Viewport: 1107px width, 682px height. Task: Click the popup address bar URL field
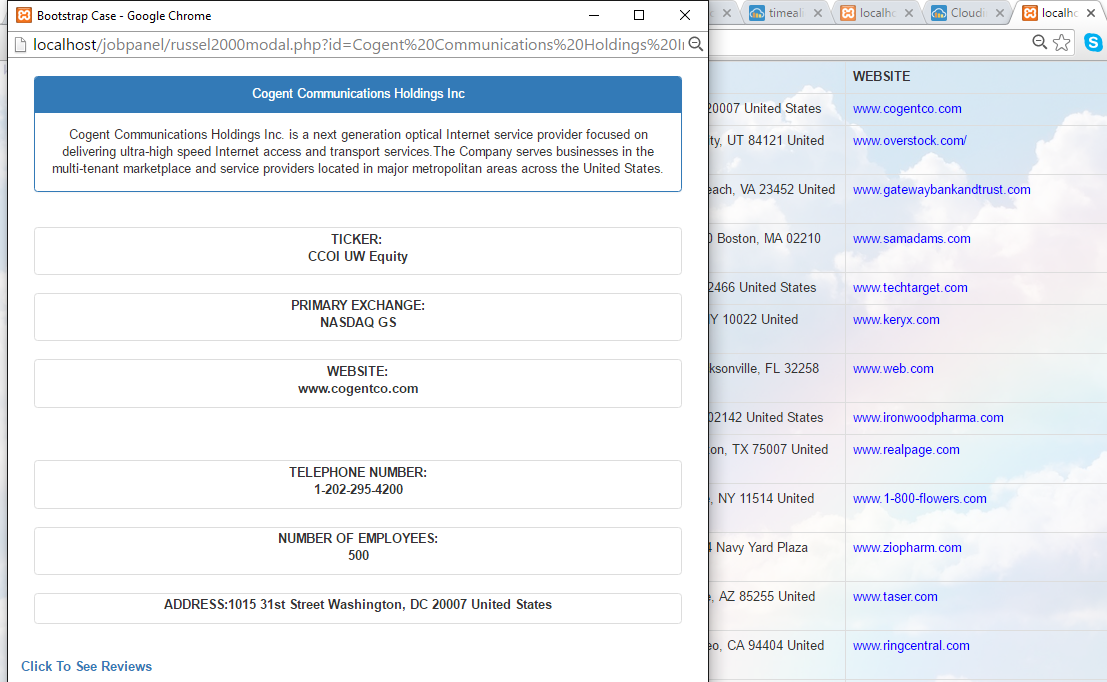(x=359, y=44)
